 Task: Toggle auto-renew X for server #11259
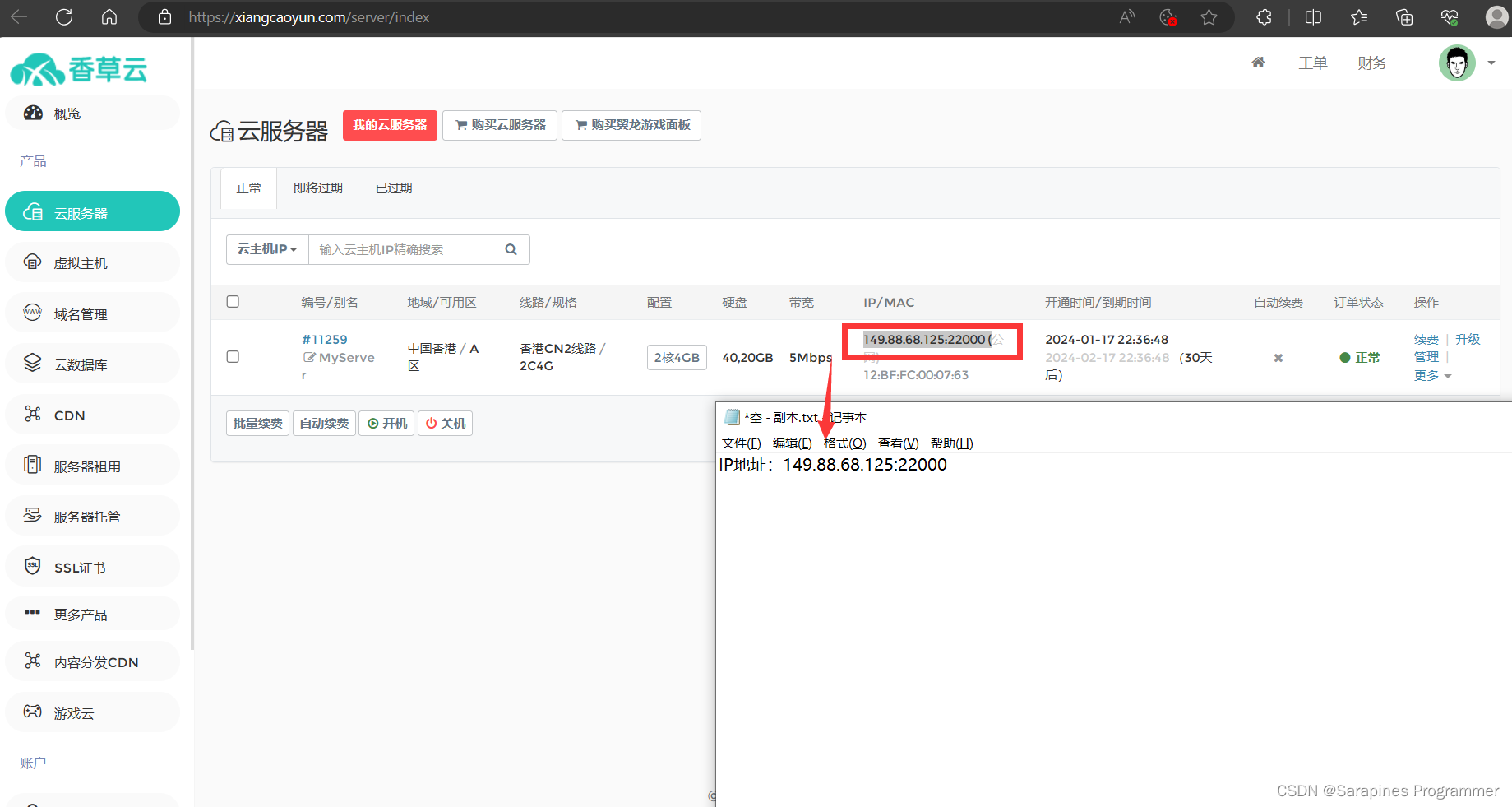[x=1278, y=358]
